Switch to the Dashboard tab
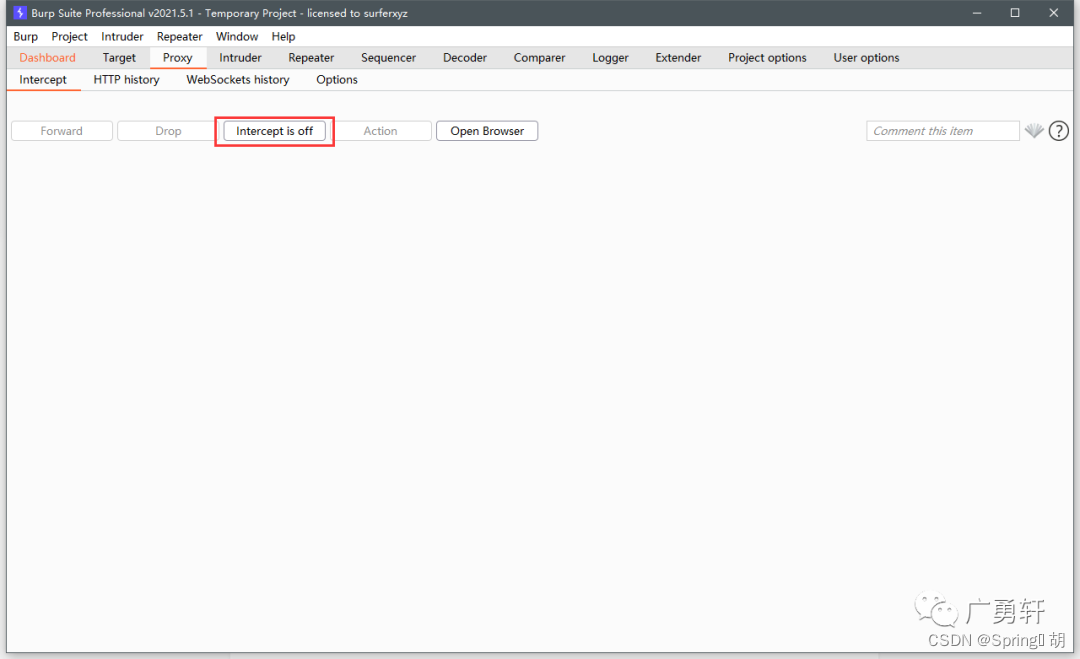 click(48, 58)
